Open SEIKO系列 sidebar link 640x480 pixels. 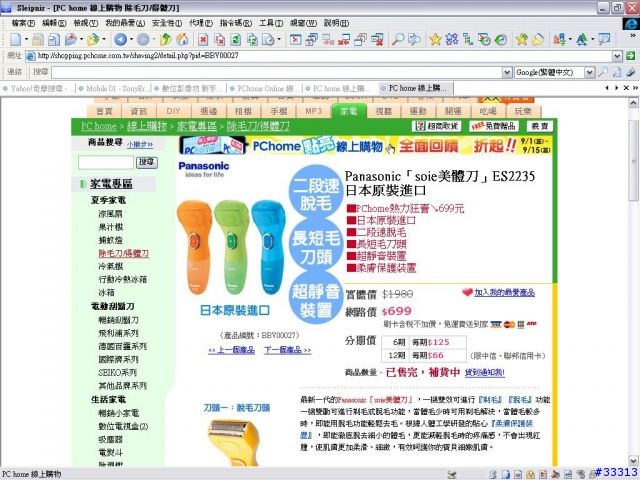118,372
